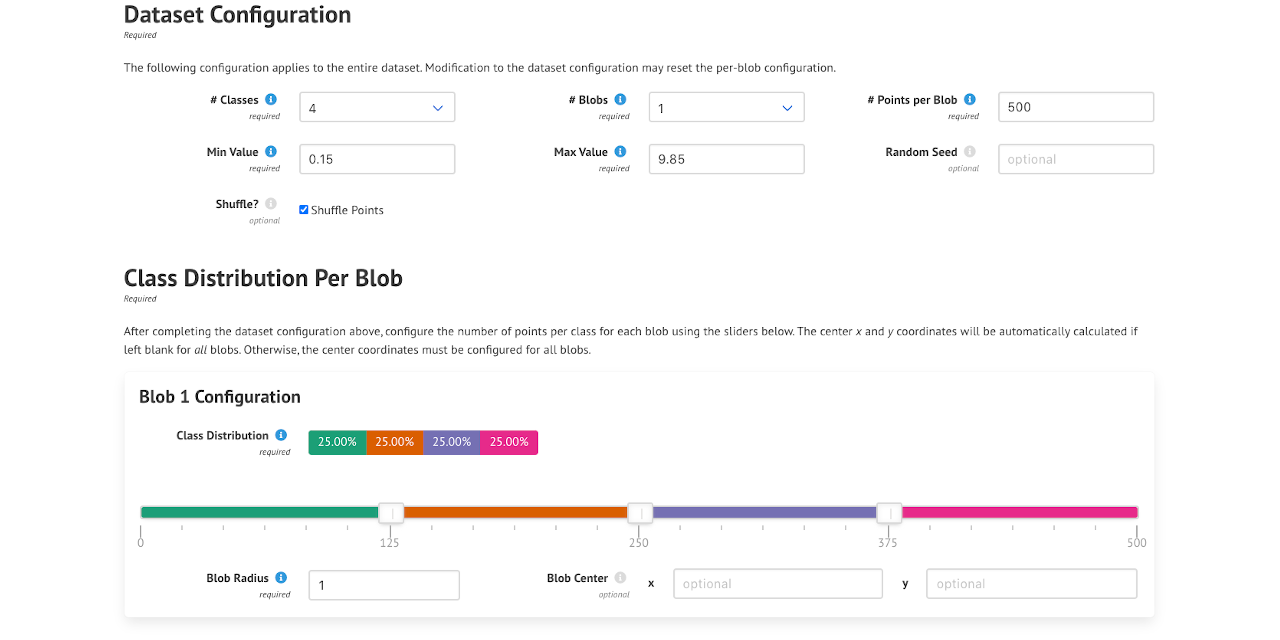
Task: Click the slider handle at 375
Action: tap(889, 513)
